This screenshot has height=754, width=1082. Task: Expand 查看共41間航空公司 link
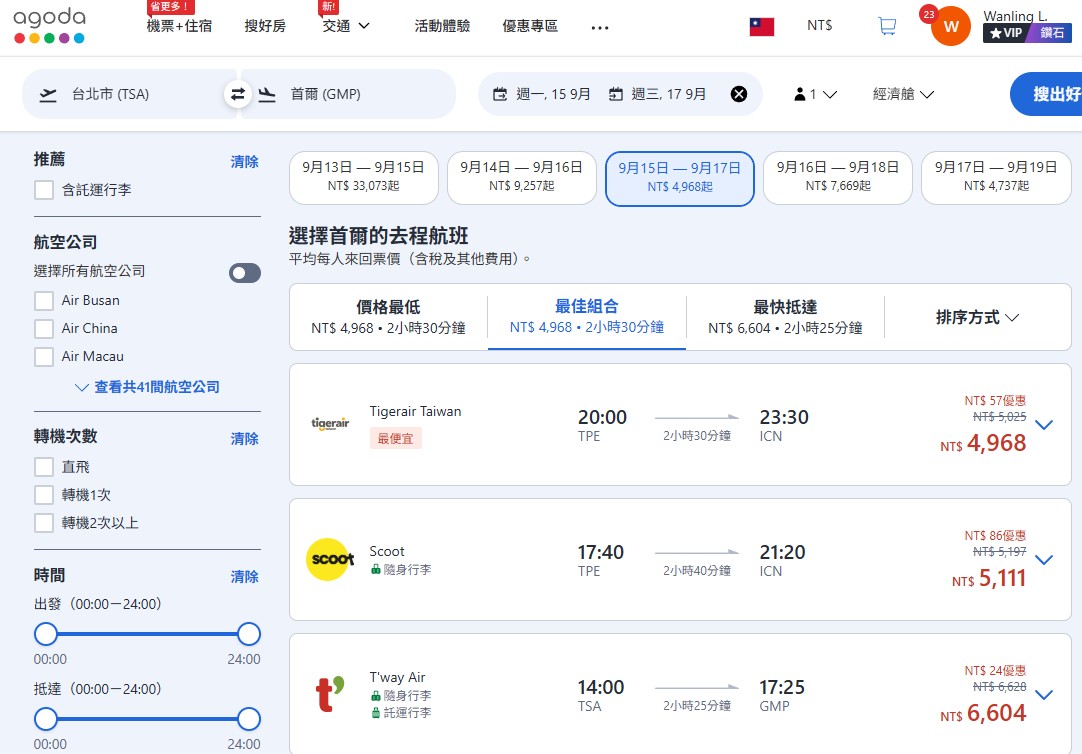click(147, 387)
